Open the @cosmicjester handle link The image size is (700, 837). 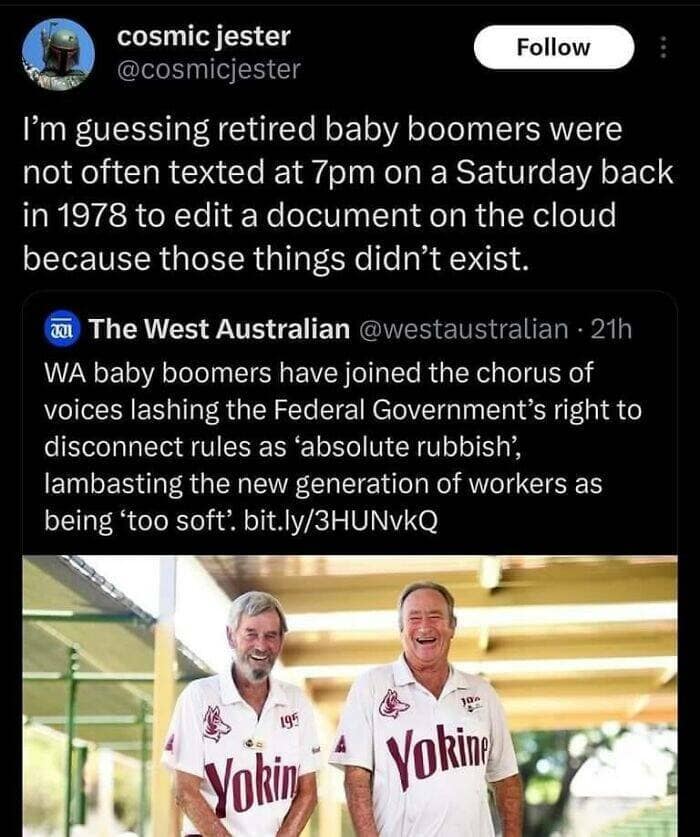coord(208,69)
